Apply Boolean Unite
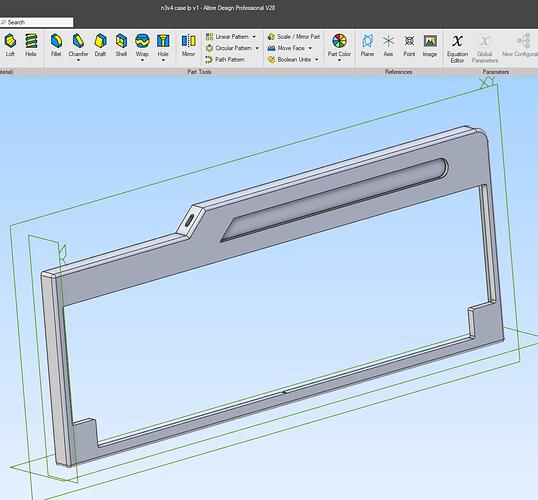The image size is (538, 500). point(289,59)
